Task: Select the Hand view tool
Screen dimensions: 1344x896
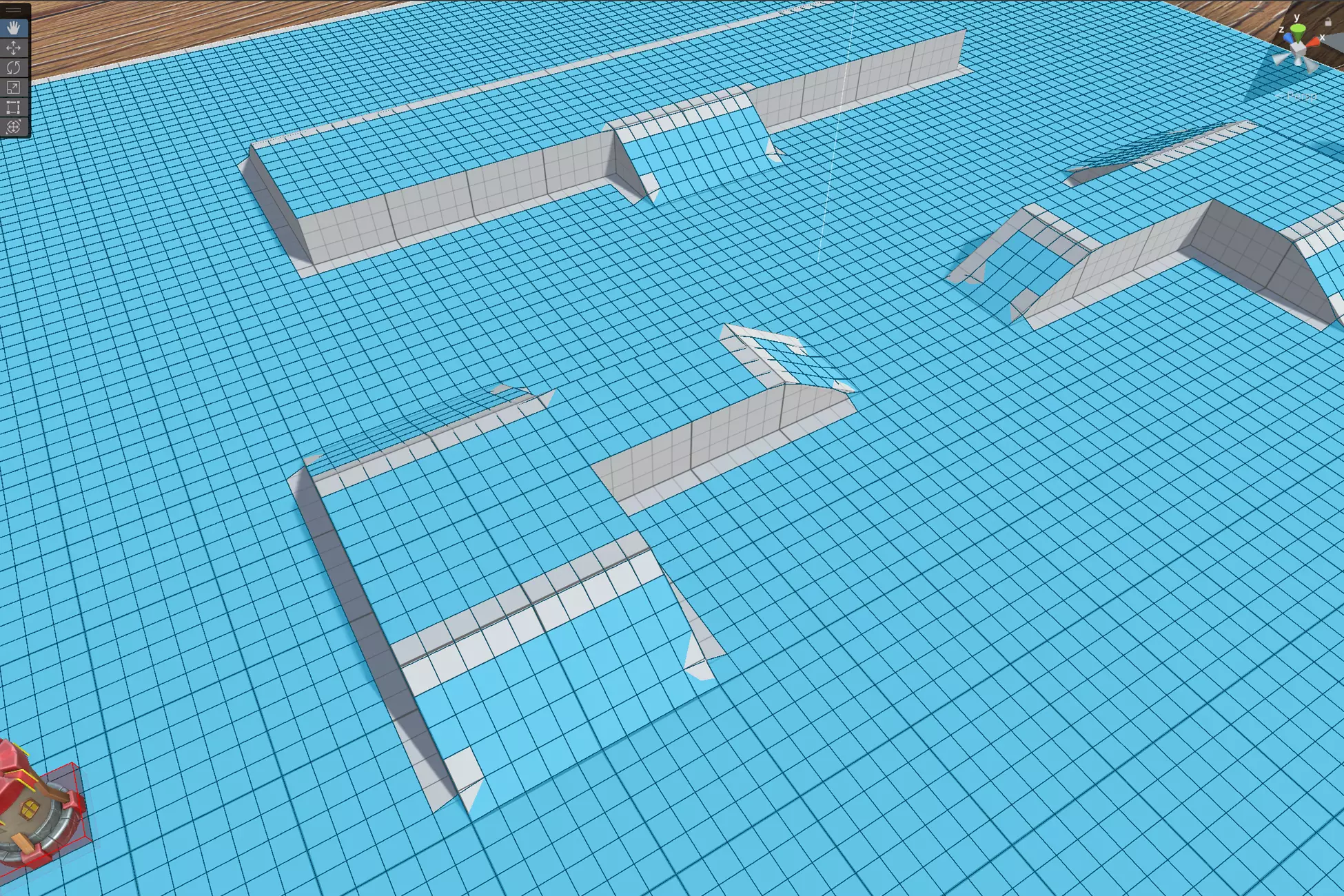Action: (13, 28)
